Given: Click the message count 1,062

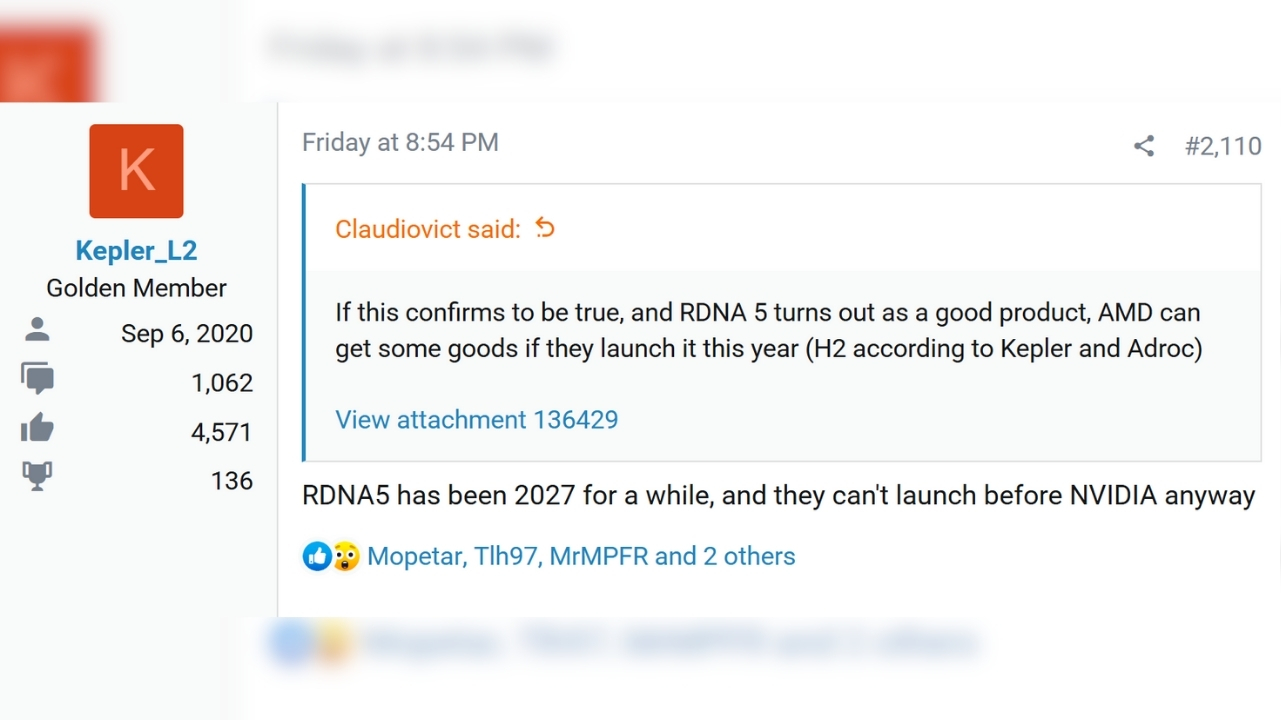Looking at the screenshot, I should (222, 383).
